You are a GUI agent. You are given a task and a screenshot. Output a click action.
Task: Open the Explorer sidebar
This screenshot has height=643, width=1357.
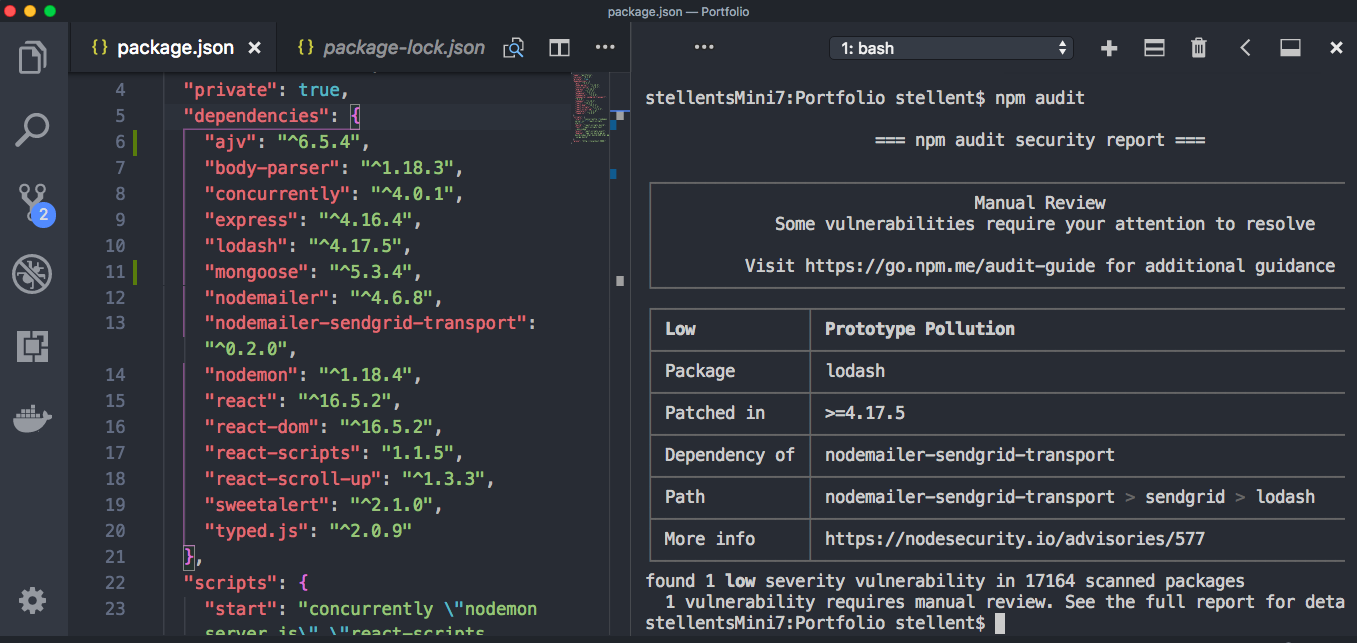click(x=33, y=57)
